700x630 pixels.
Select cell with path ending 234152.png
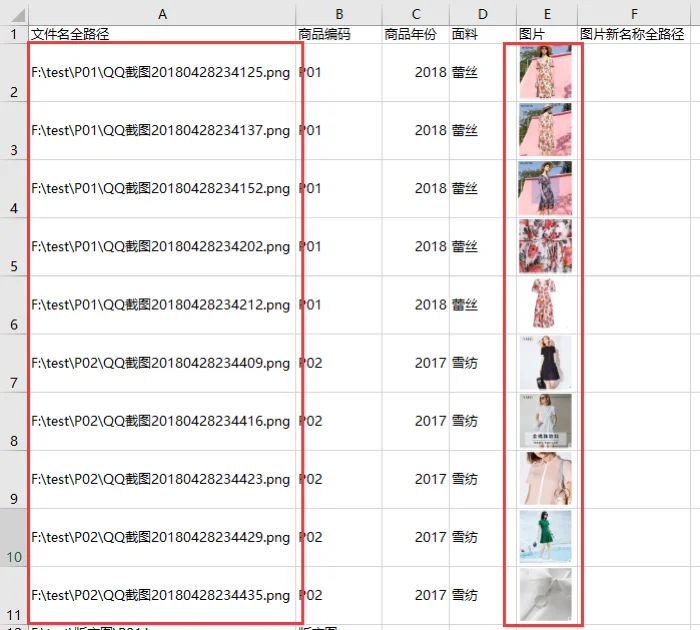coord(162,189)
